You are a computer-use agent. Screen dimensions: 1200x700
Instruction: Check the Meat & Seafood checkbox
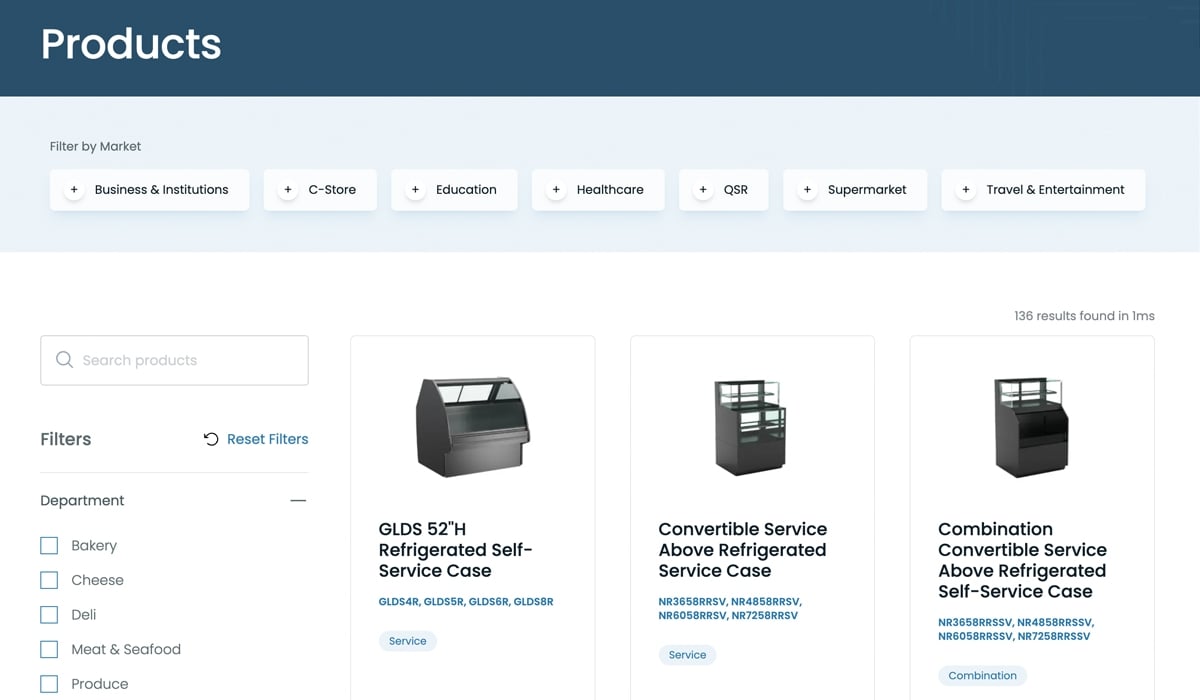click(x=49, y=649)
